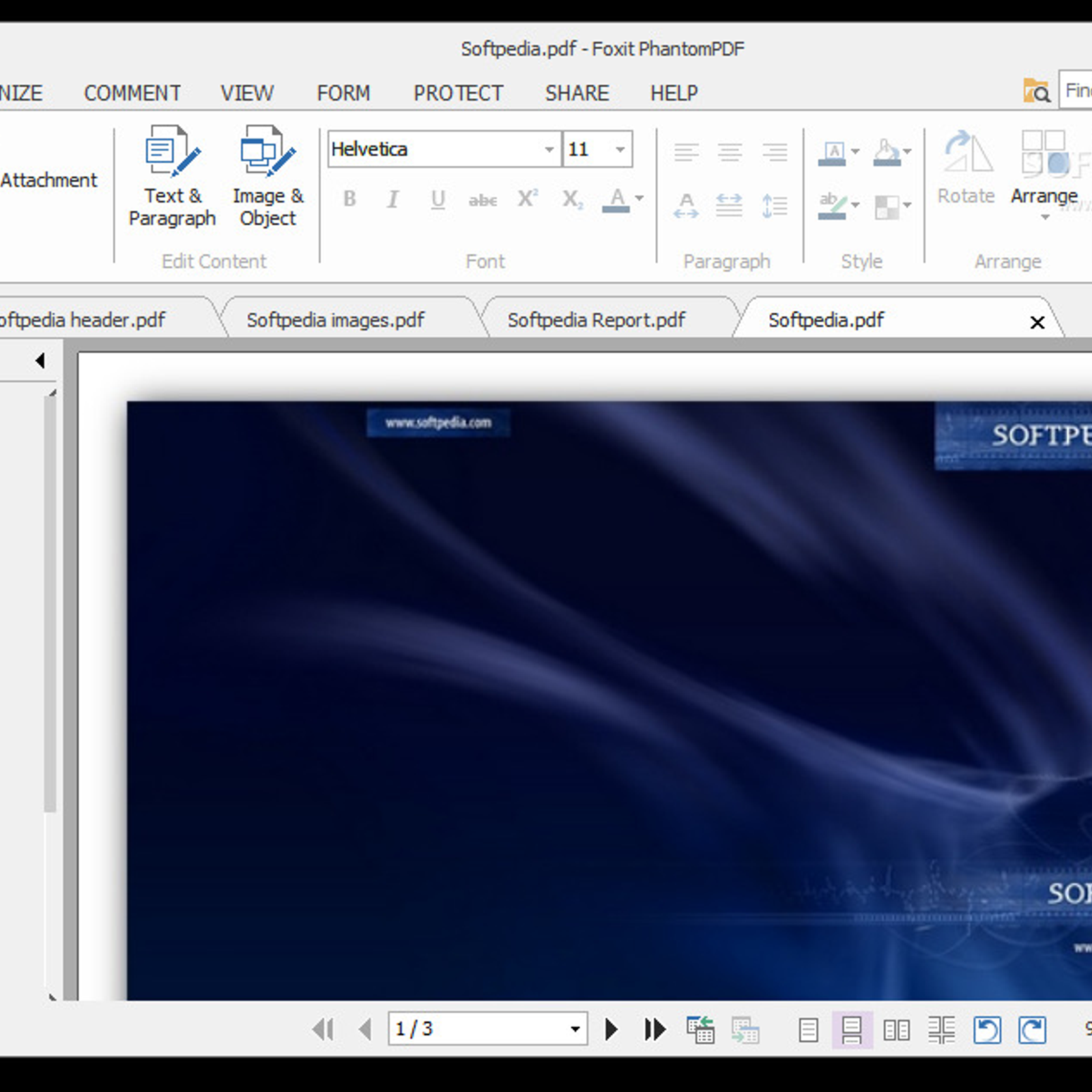Click the Find search field

coord(1076,89)
